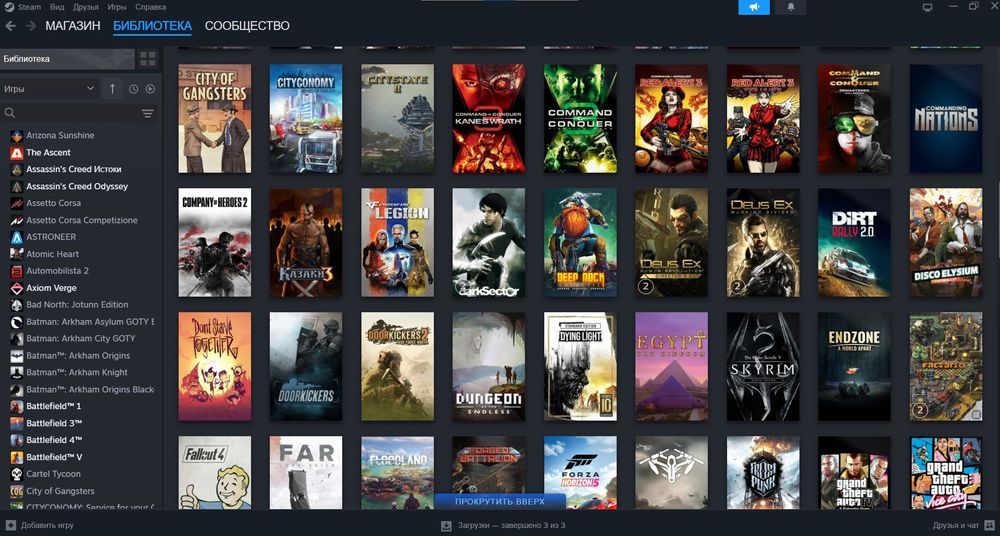Screen dimensions: 1000x536
Task: Click the back navigation arrow
Action: (10, 26)
